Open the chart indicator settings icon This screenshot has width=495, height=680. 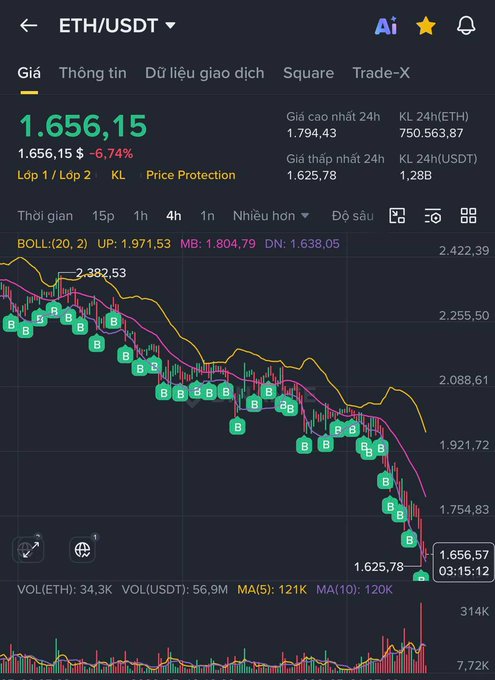[x=433, y=216]
